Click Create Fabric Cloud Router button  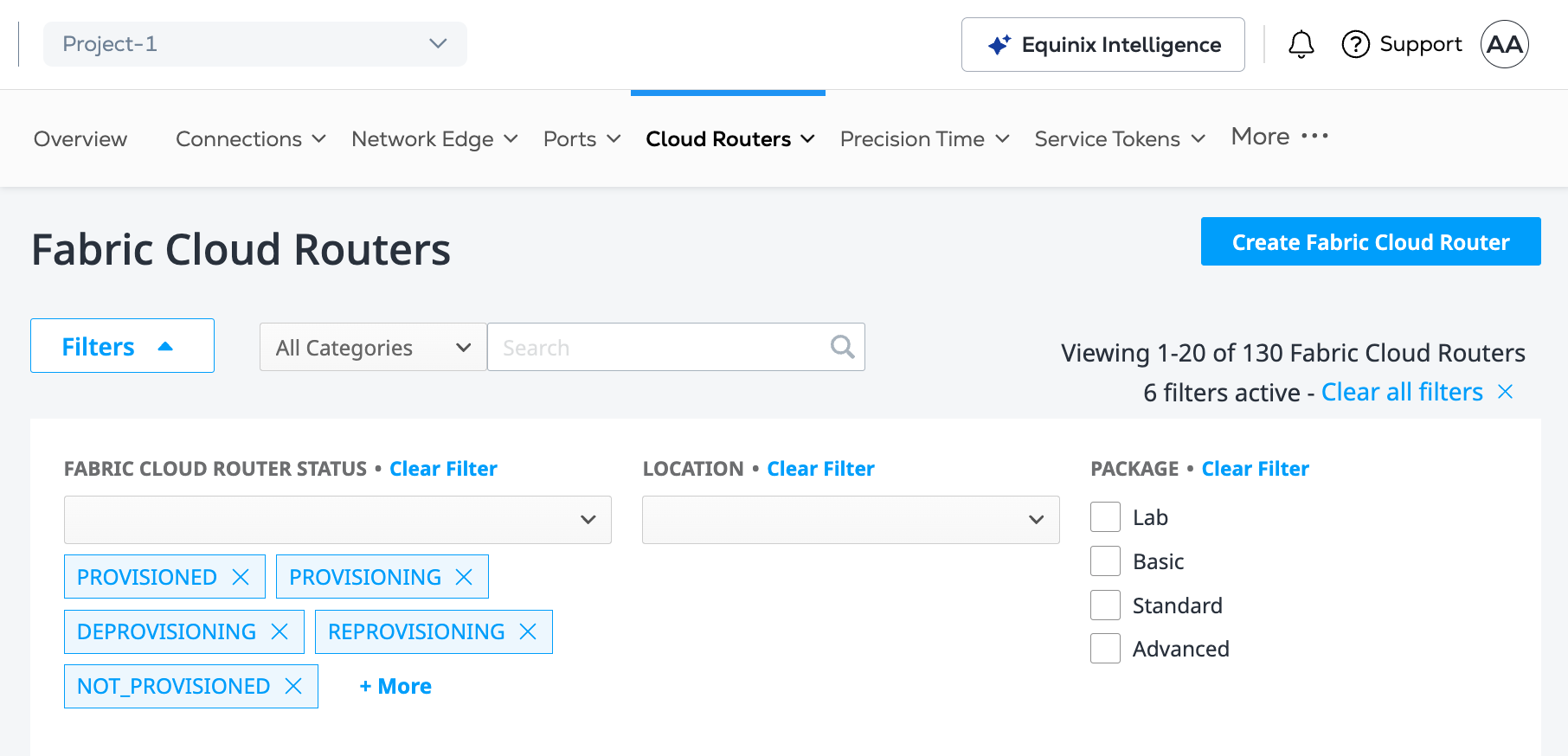coord(1371,241)
